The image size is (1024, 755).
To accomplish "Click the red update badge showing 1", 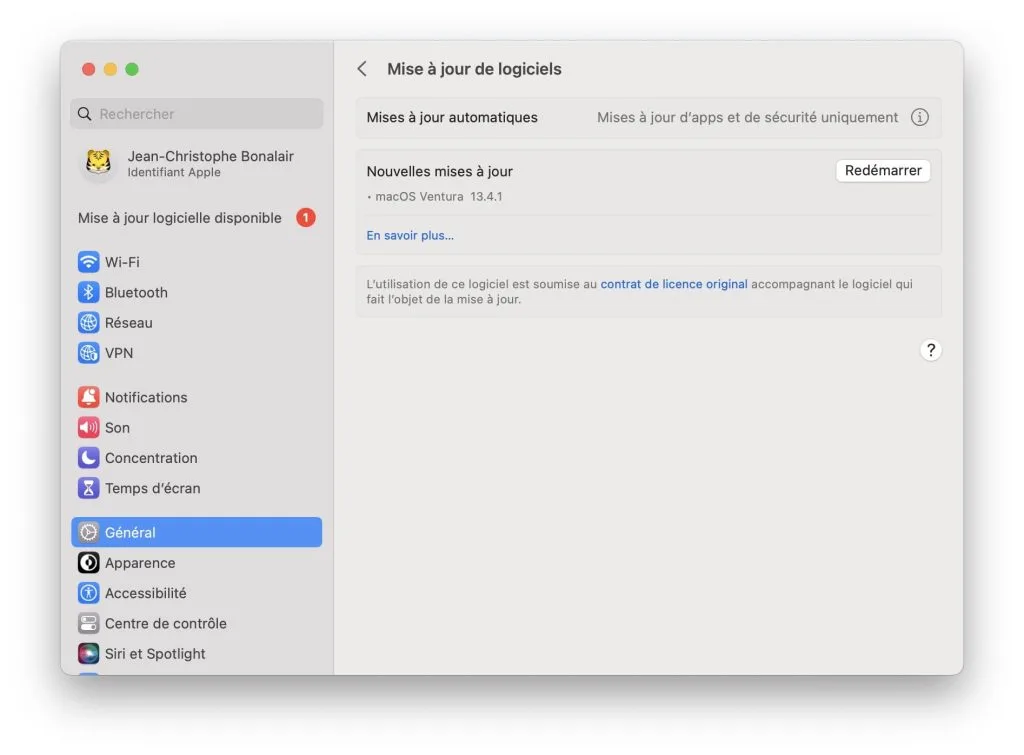I will point(306,217).
